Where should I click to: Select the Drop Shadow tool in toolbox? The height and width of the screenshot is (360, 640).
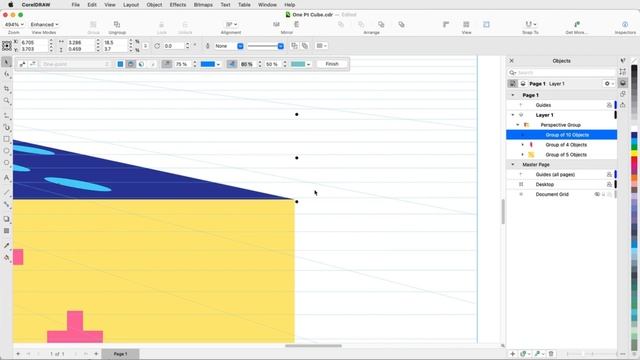[7, 219]
